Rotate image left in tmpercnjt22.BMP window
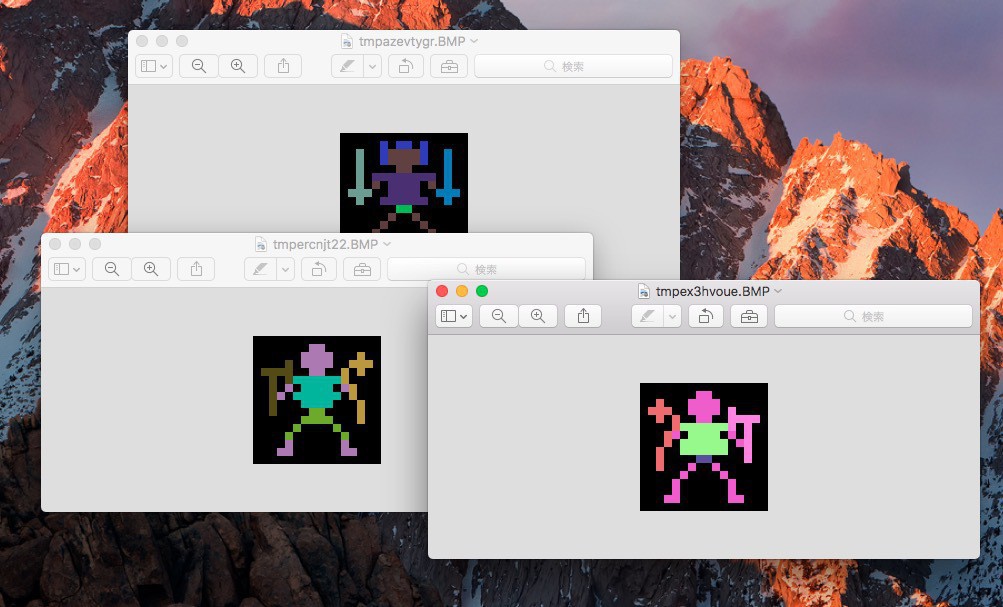1003x607 pixels. (x=319, y=269)
